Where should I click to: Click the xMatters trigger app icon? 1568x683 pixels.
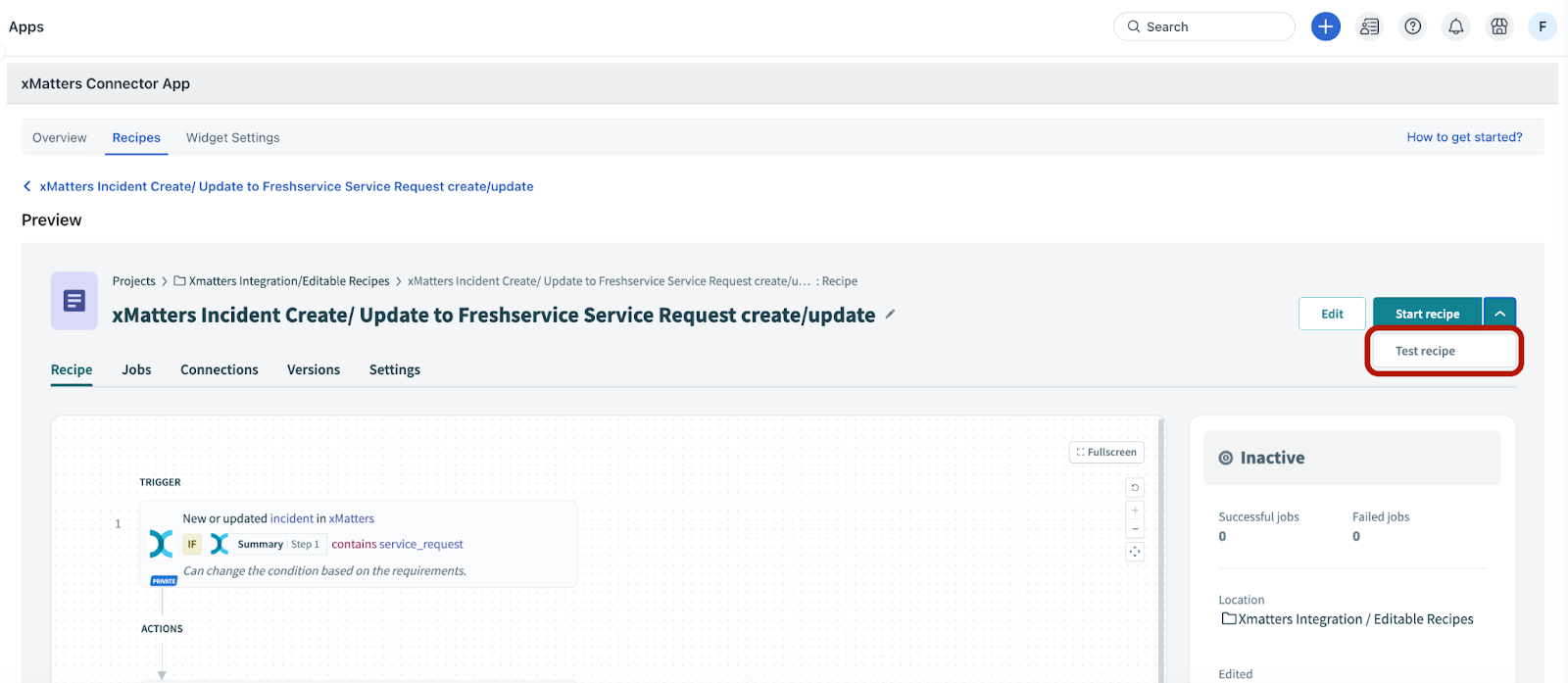[161, 544]
